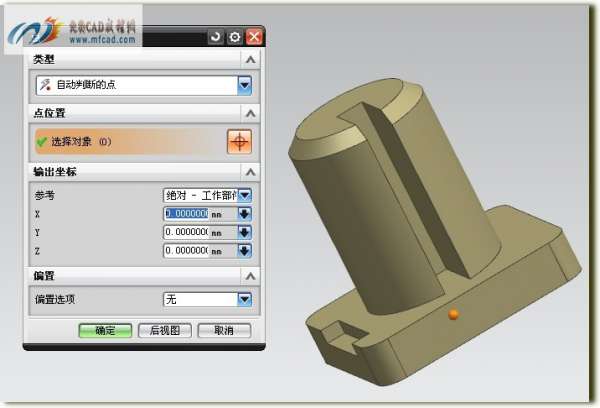Open the Z value options arrow
This screenshot has height=408, width=600.
click(245, 251)
